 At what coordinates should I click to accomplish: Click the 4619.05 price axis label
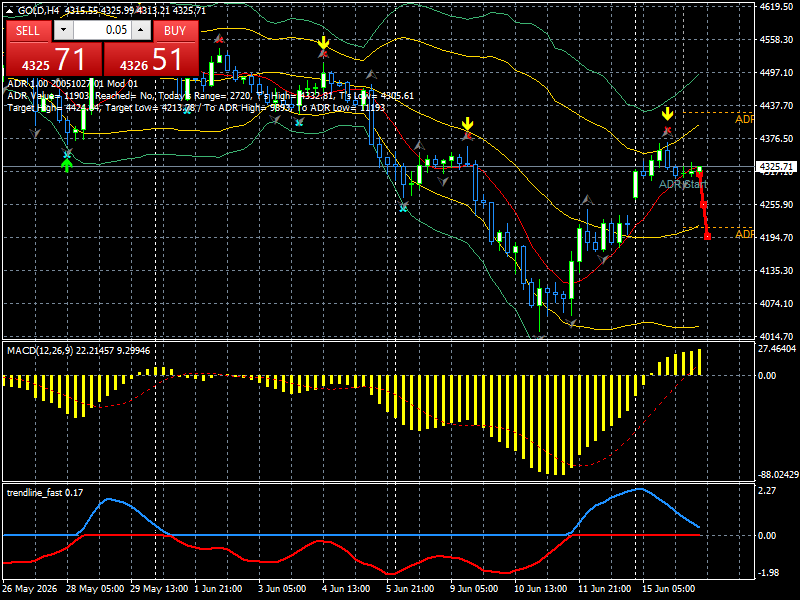[776, 7]
